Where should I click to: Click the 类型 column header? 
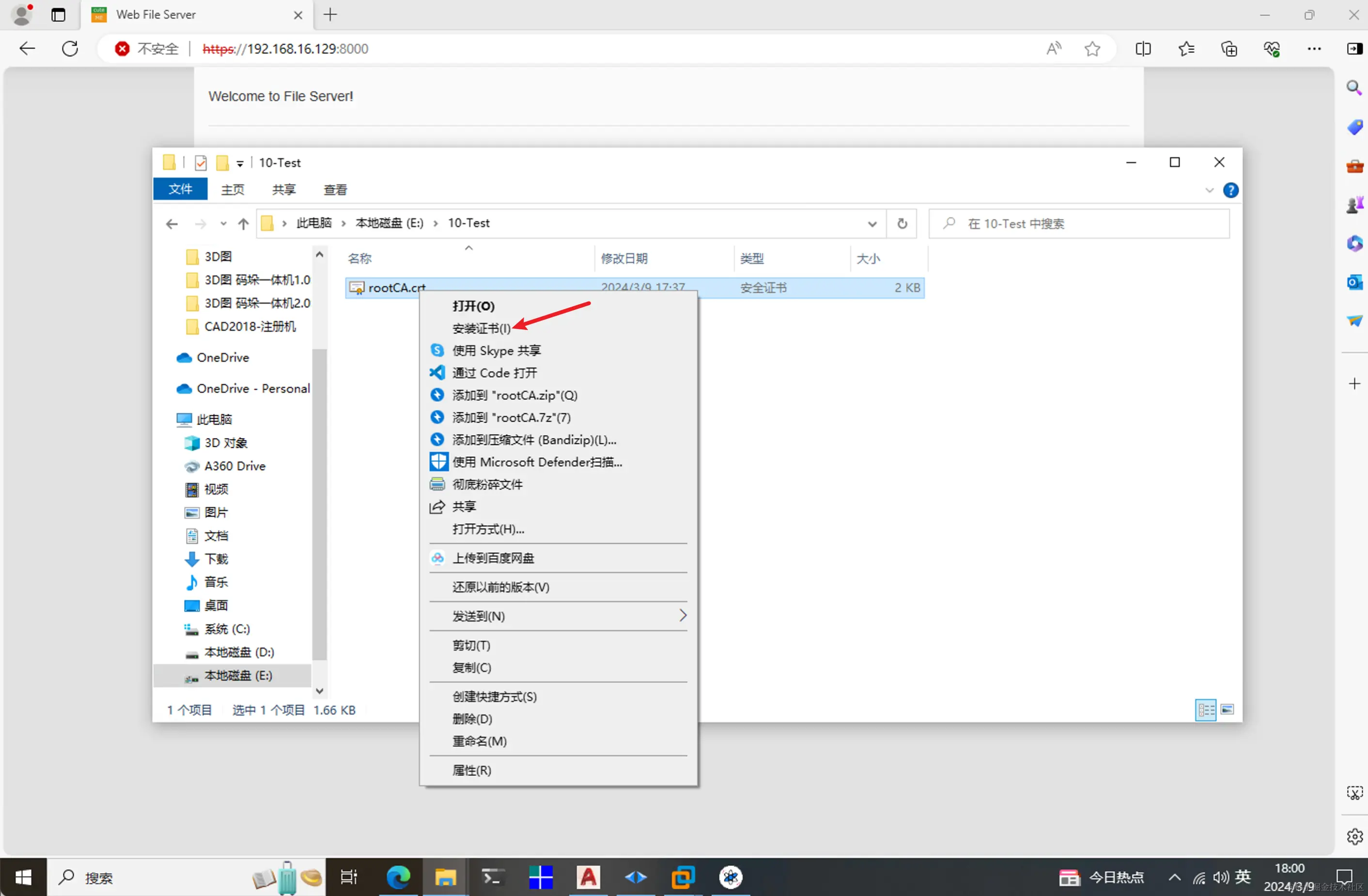(x=792, y=259)
